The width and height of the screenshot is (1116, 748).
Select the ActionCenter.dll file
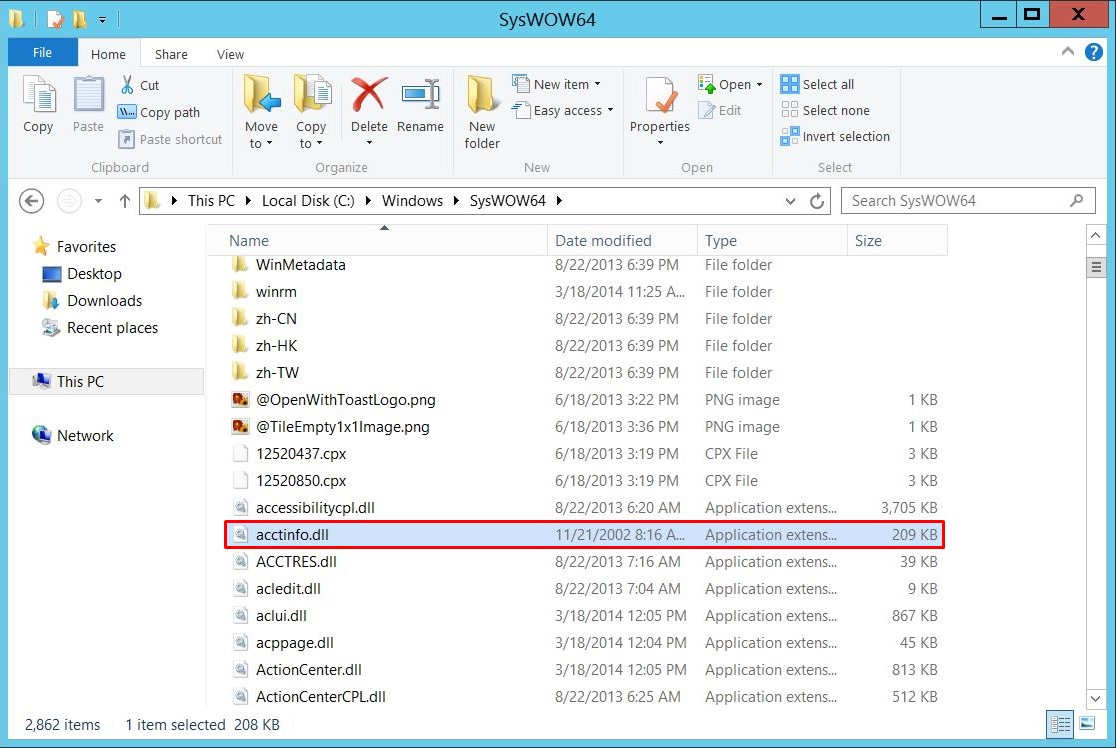584,670
